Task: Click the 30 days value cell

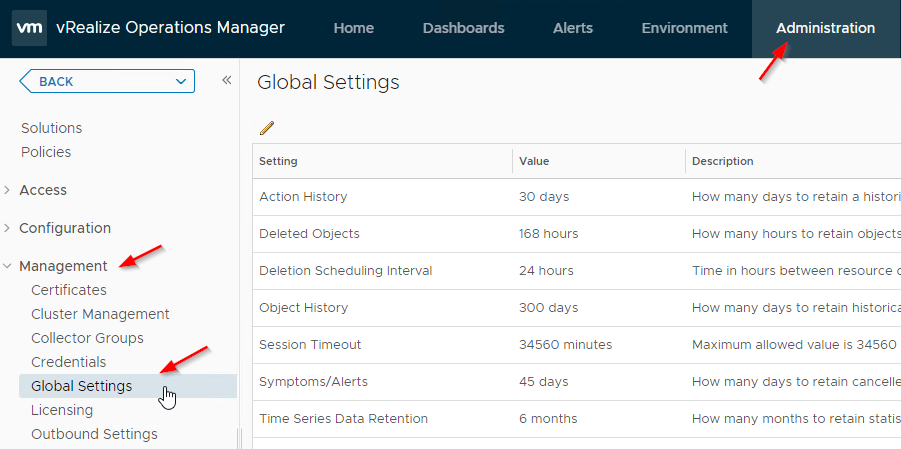Action: 544,197
